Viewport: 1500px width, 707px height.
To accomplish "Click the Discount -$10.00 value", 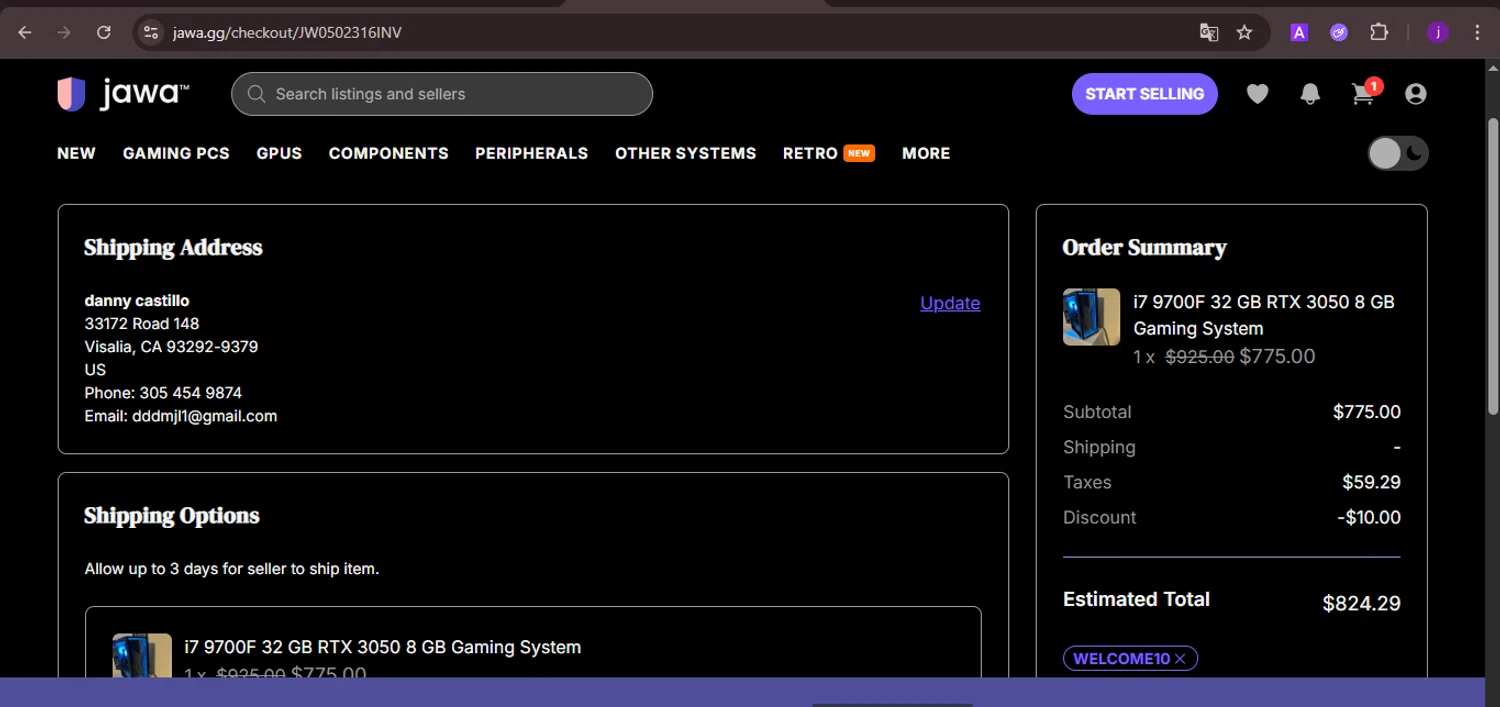I will [1369, 517].
